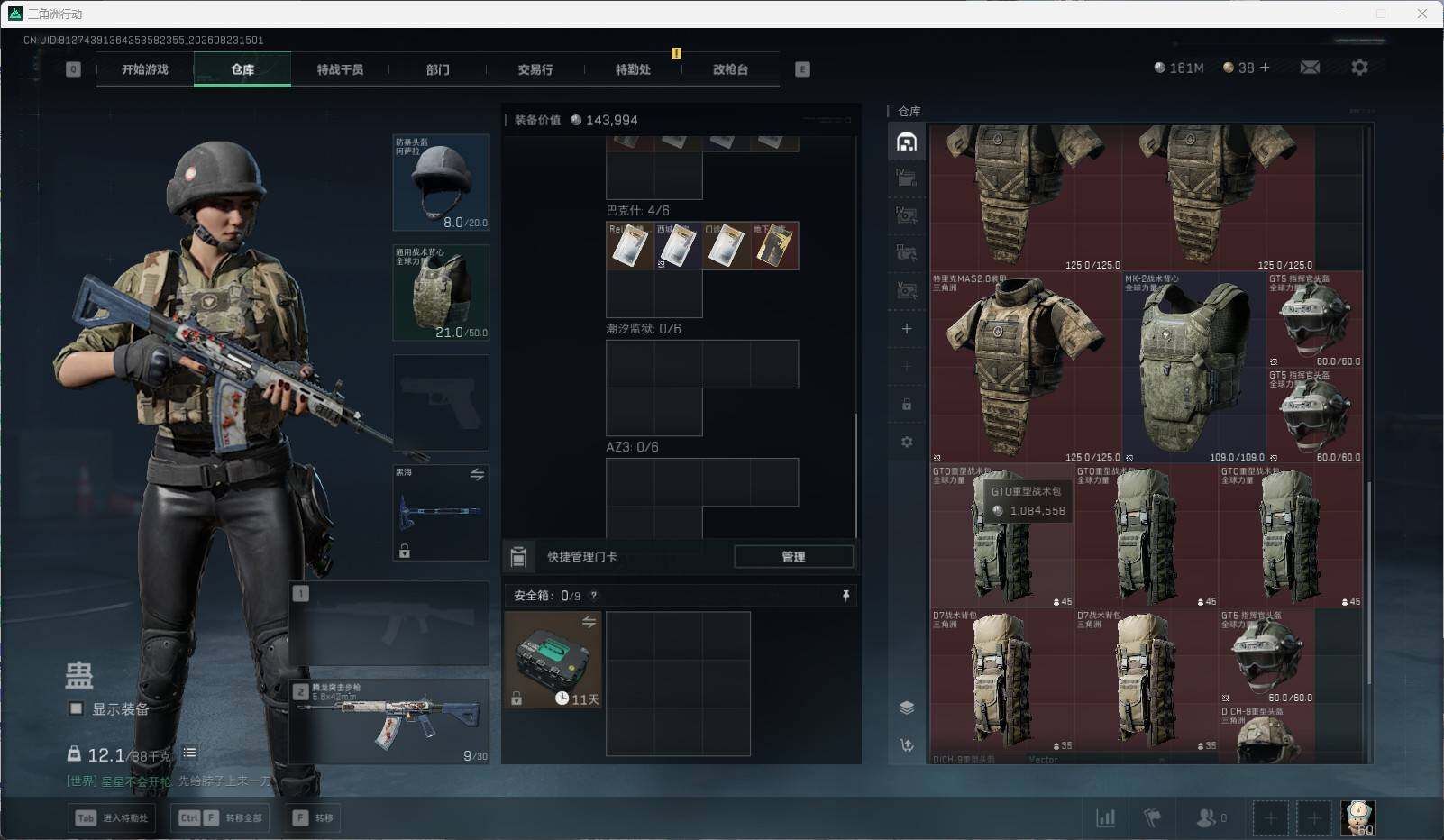This screenshot has width=1444, height=840.
Task: Go to previous tab with Q key icon
Action: point(73,69)
